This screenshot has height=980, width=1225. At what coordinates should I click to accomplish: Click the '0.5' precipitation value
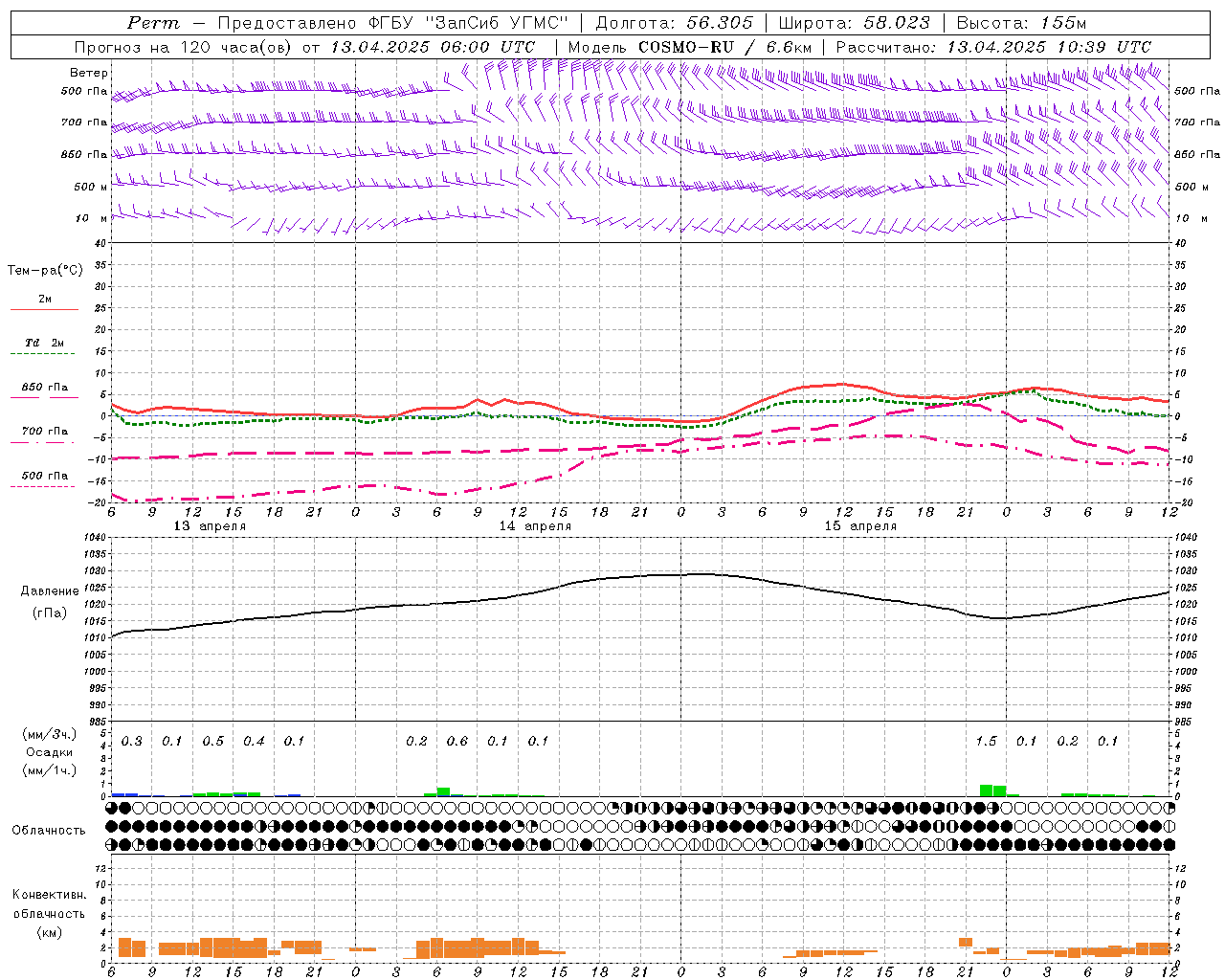click(213, 742)
